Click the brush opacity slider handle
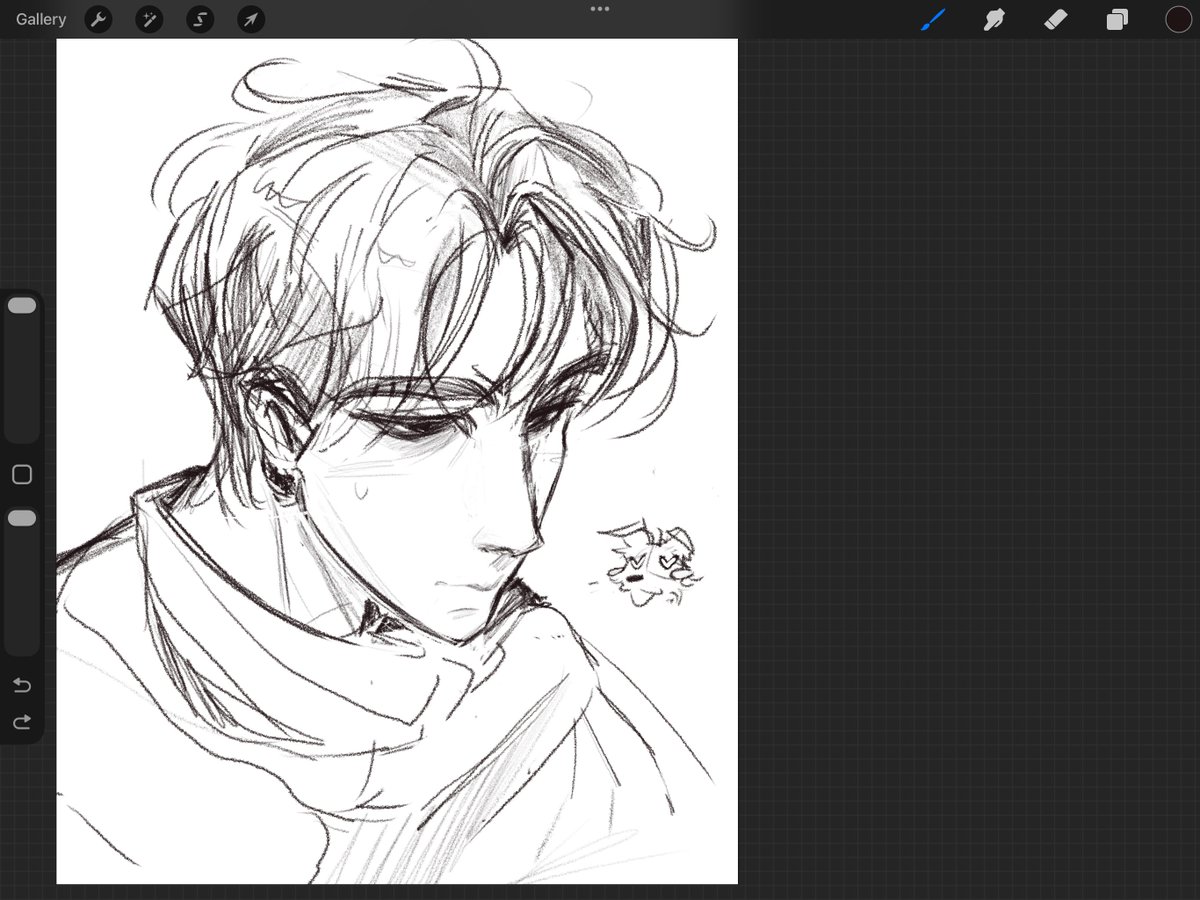Screen dimensions: 1200x900 click(22, 518)
